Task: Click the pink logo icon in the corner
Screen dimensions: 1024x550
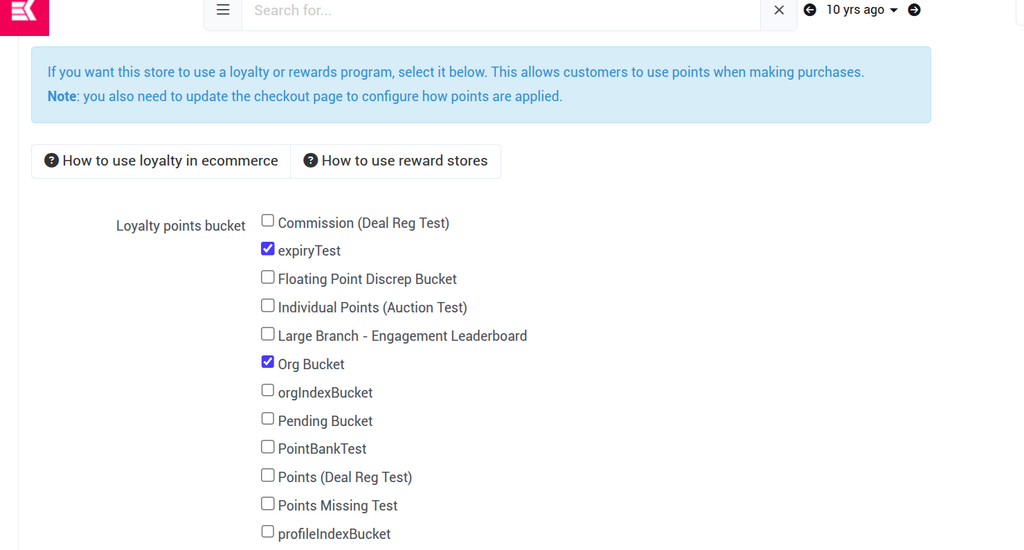Action: pyautogui.click(x=23, y=12)
